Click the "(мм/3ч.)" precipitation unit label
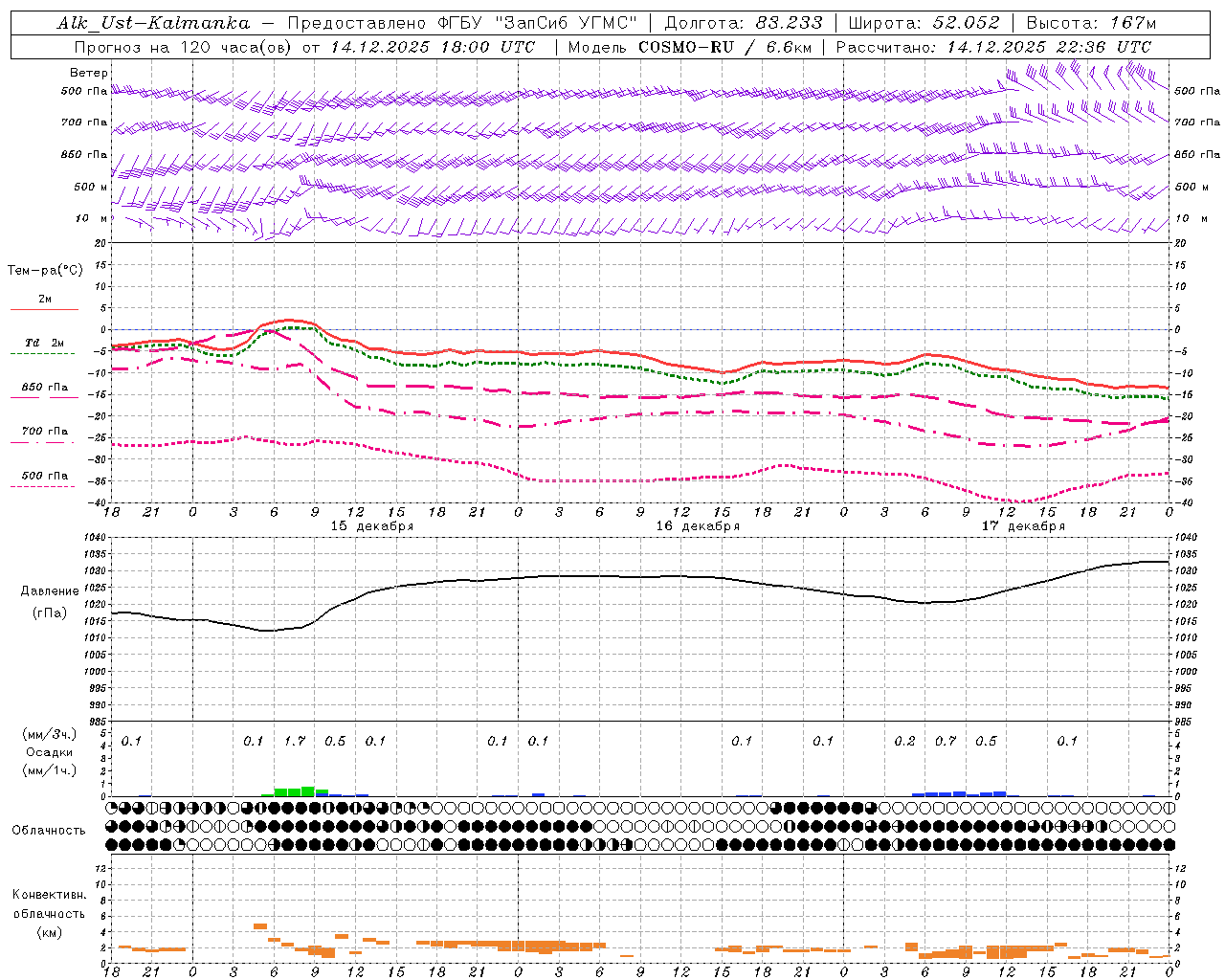The height and width of the screenshot is (980, 1225). pos(50,734)
